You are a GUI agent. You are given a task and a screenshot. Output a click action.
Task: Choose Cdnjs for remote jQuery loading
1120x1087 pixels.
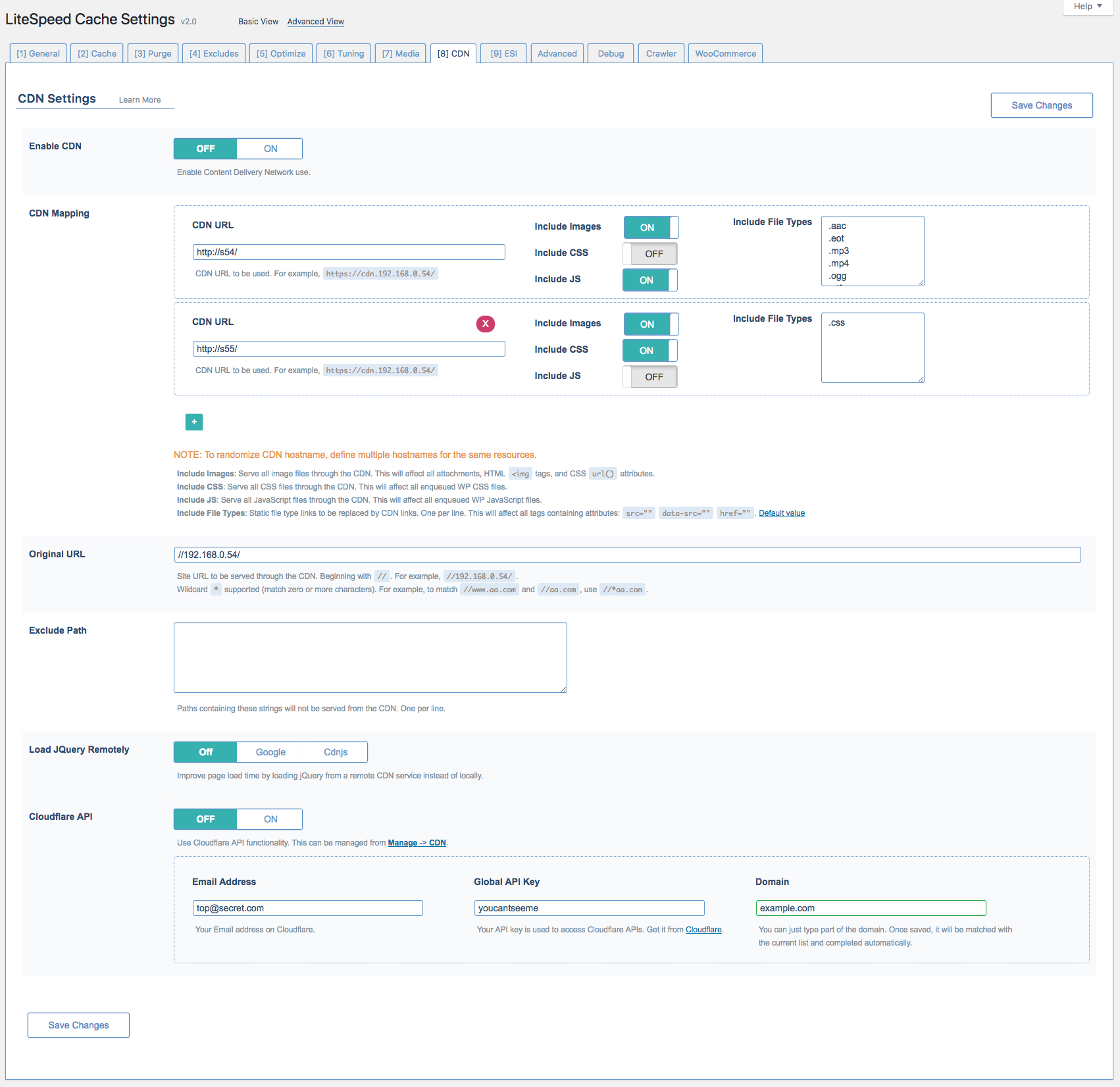coord(336,752)
